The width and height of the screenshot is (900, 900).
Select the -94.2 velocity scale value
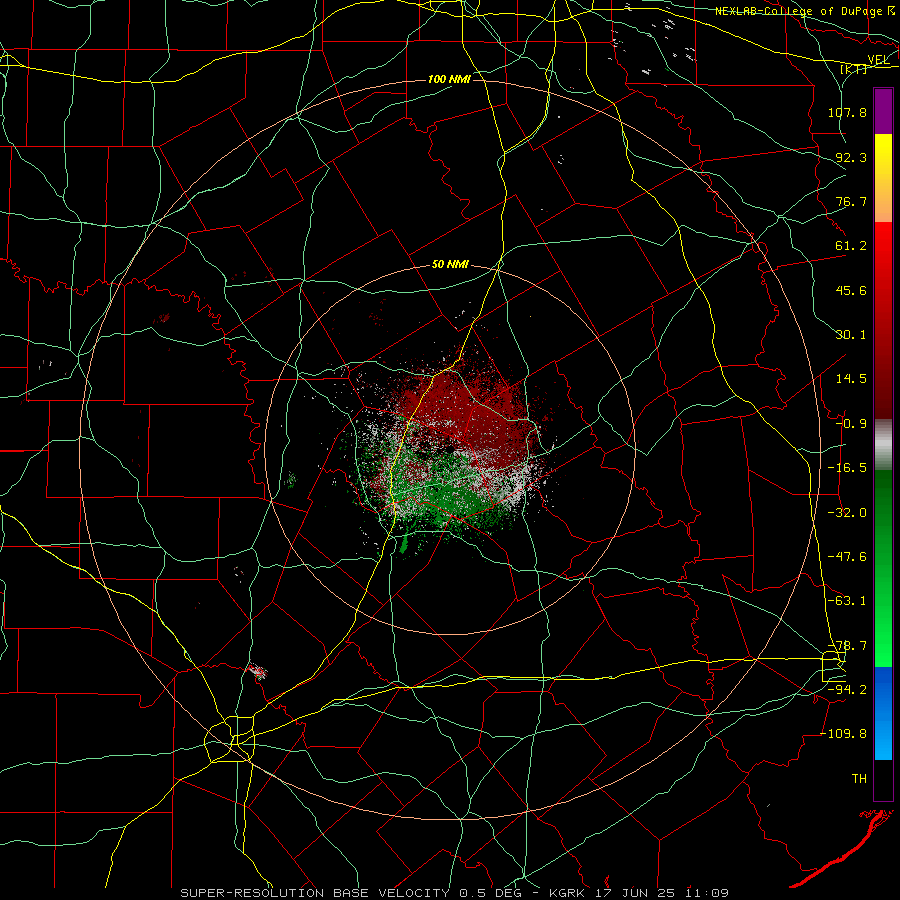pyautogui.click(x=847, y=689)
